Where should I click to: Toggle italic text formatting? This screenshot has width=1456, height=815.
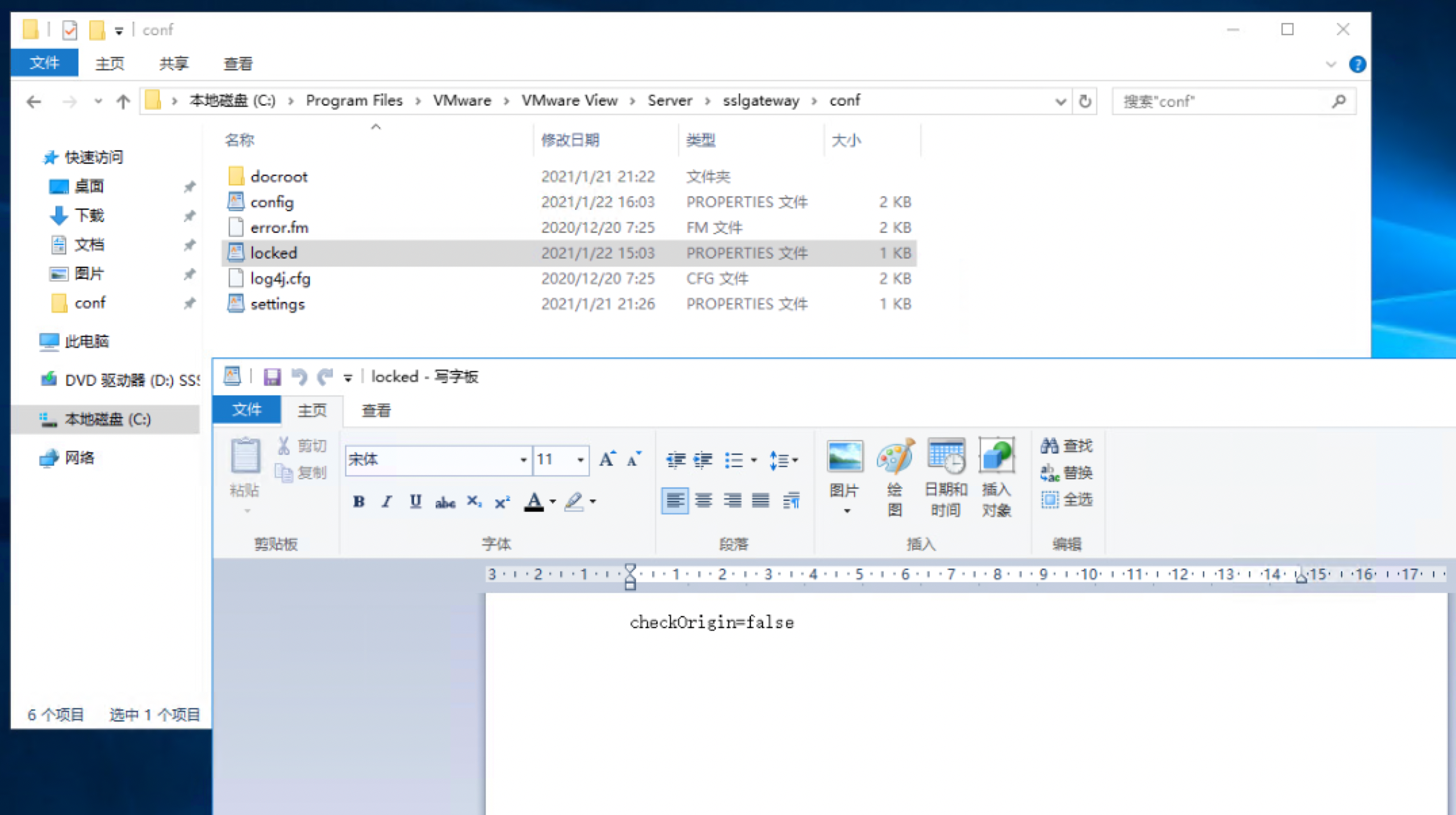point(386,502)
